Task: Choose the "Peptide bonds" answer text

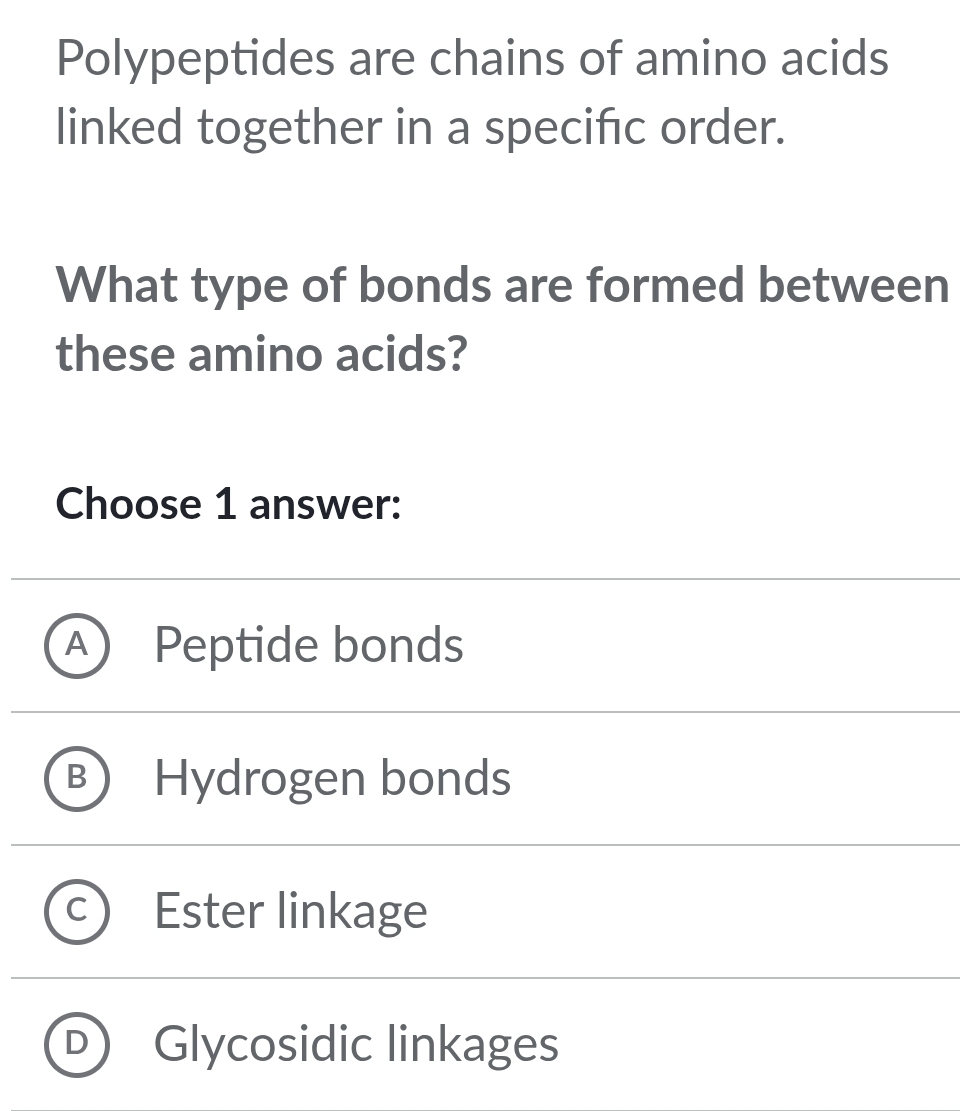Action: (309, 645)
